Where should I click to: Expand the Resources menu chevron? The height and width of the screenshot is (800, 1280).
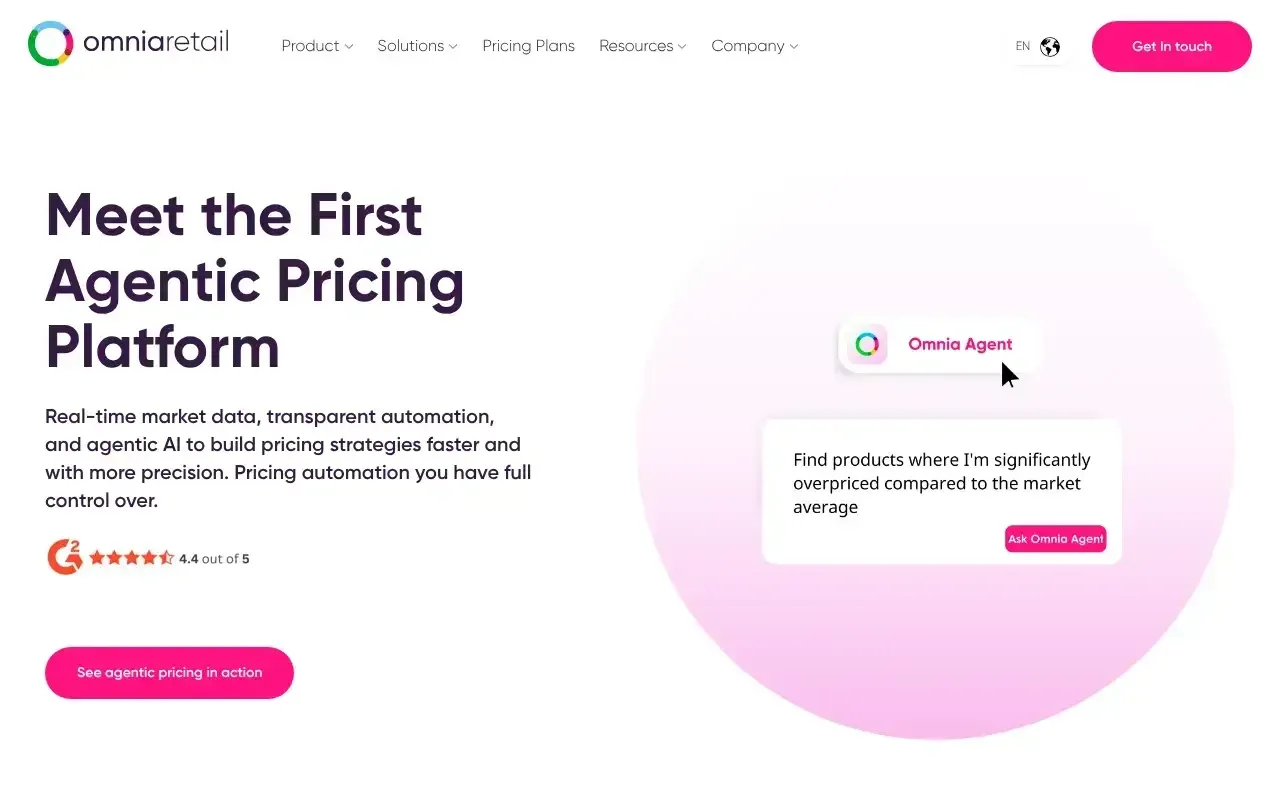(x=682, y=47)
